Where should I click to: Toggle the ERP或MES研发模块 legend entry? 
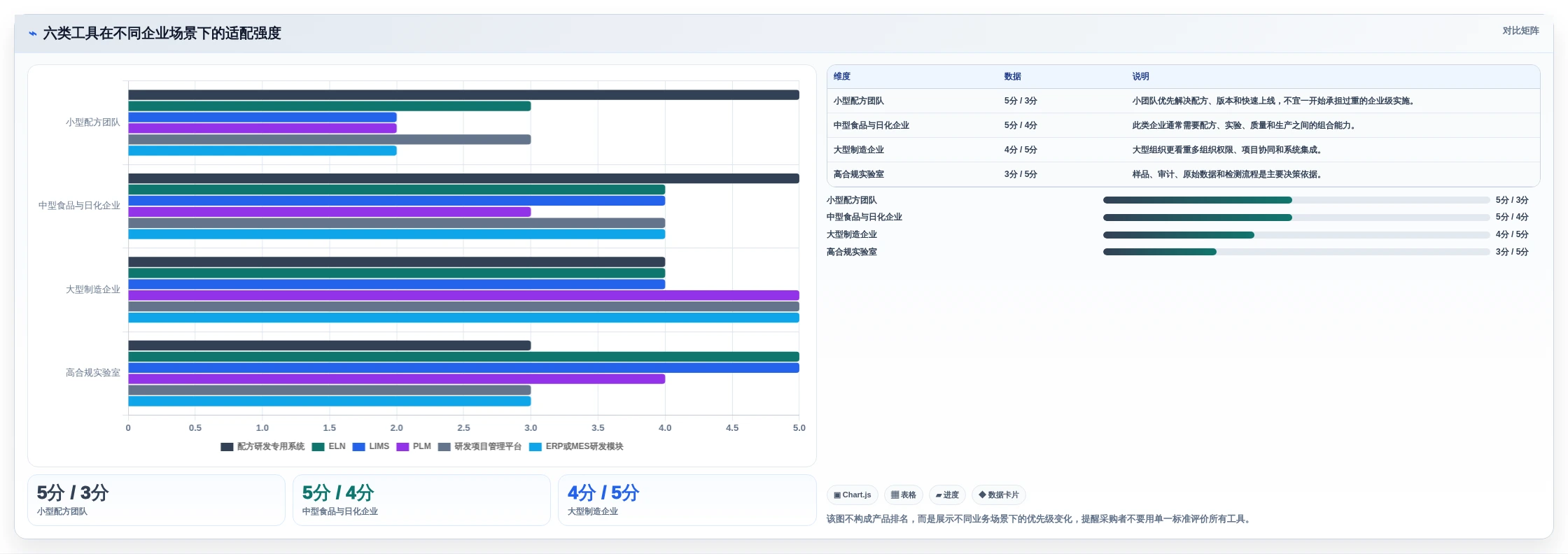[576, 447]
